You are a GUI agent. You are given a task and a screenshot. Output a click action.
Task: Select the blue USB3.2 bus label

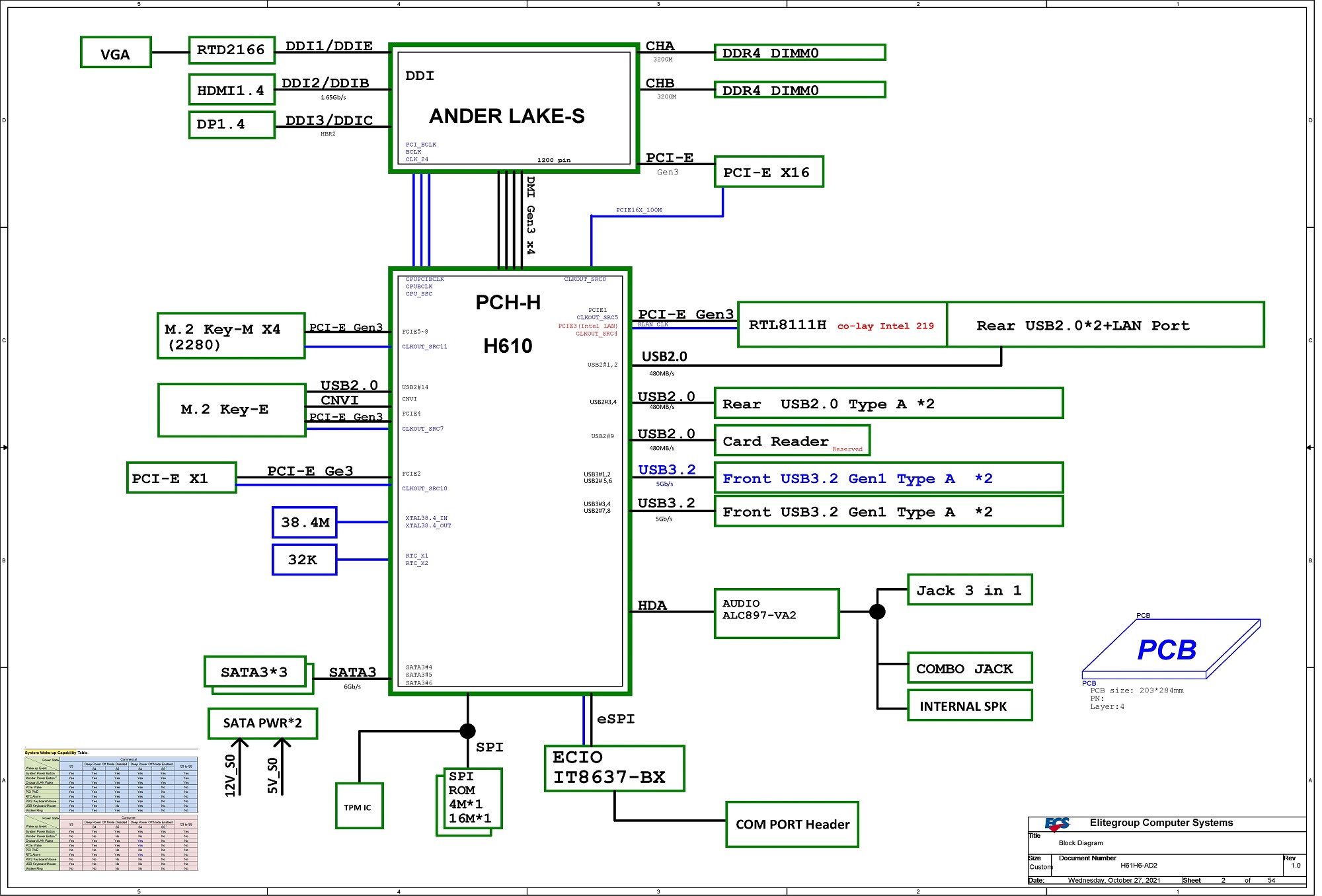[x=666, y=470]
